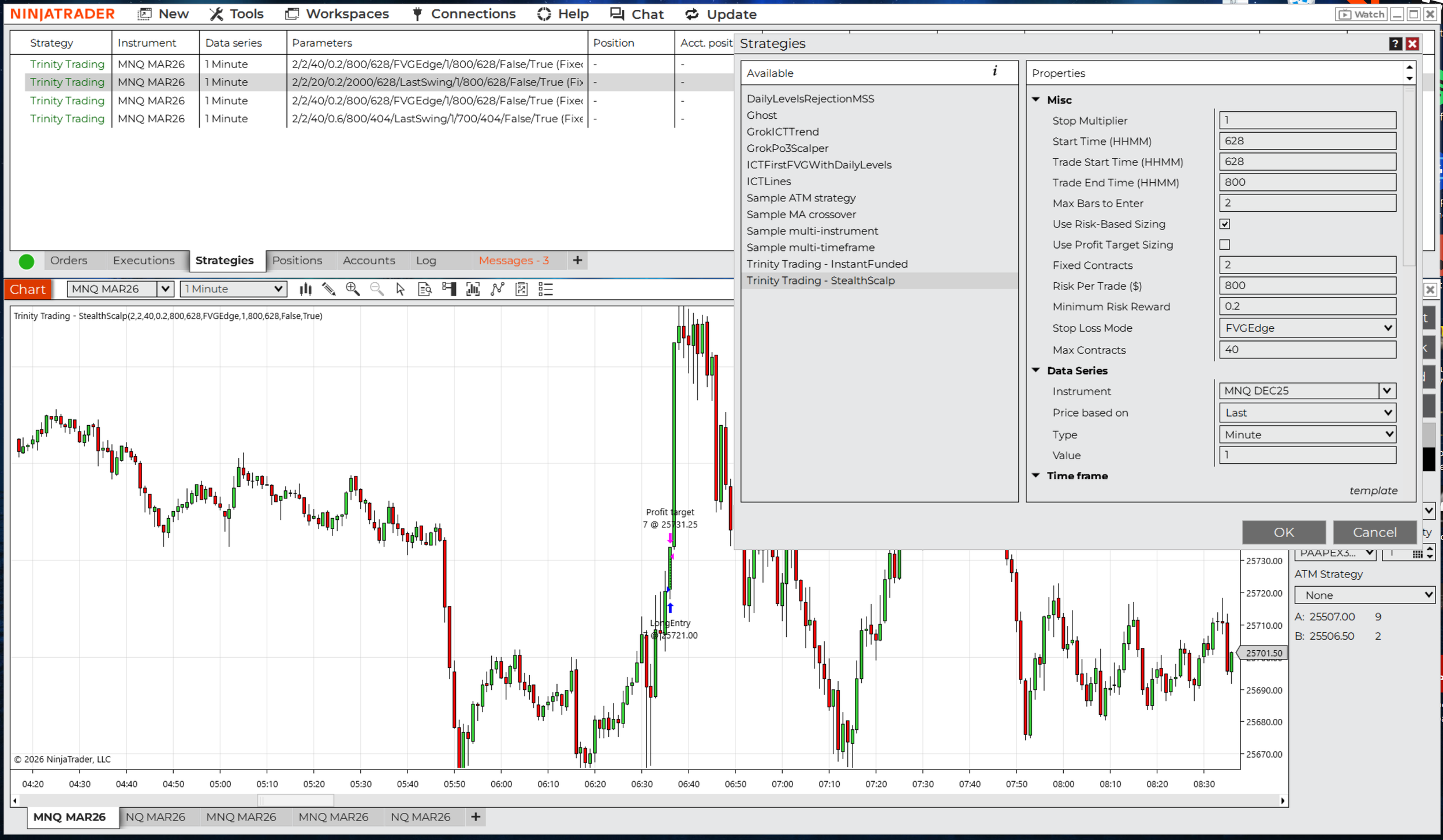Open the Chart style icon

(305, 288)
